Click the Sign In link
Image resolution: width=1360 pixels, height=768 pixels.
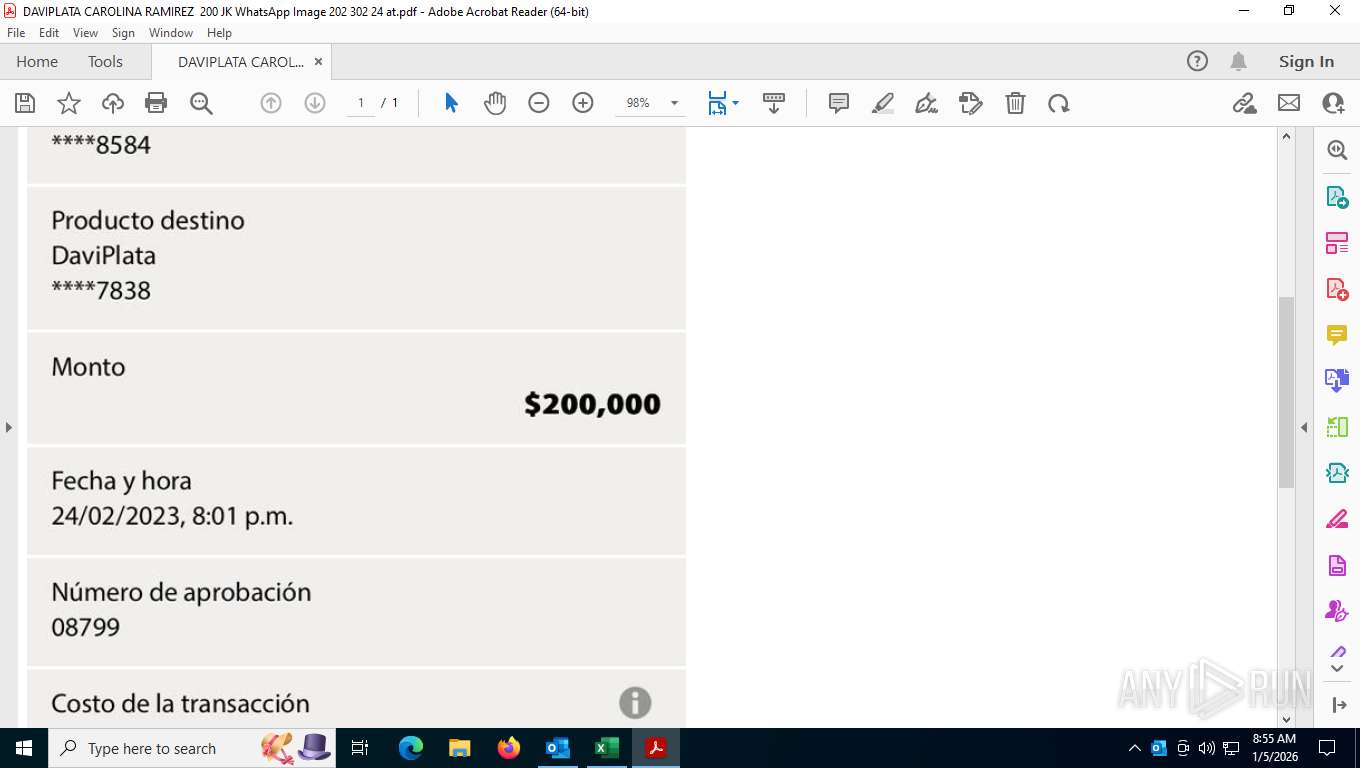1306,61
